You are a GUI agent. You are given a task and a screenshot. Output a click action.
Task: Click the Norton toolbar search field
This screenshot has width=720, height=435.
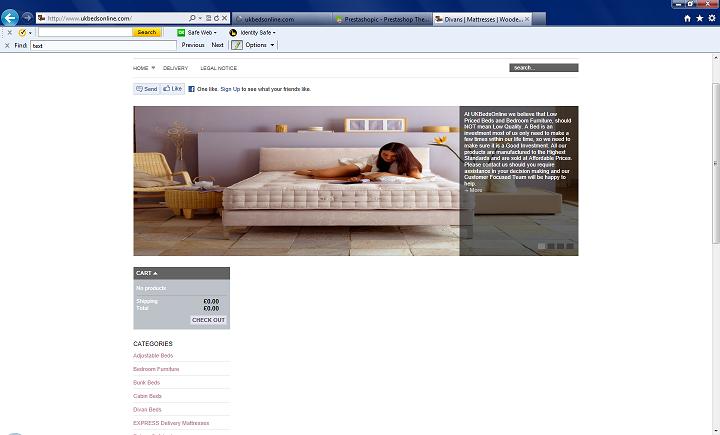(85, 32)
